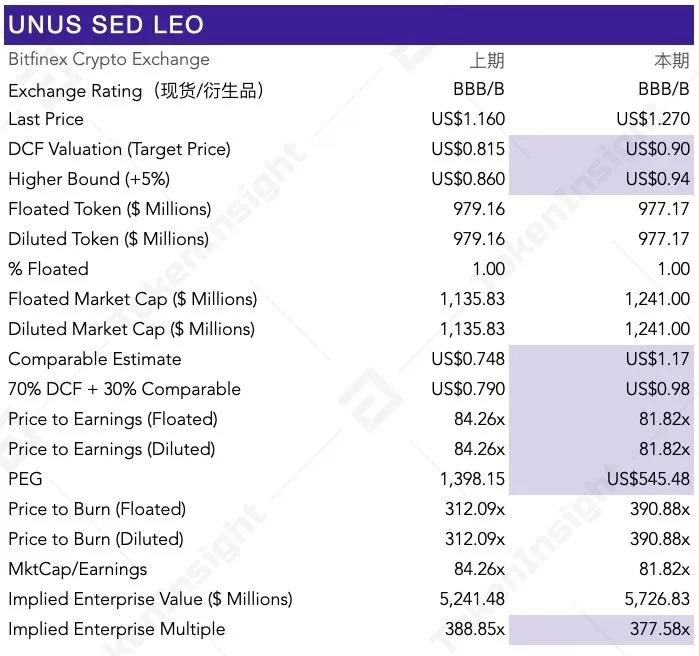Select the Higher Bound value US$0.860

pyautogui.click(x=468, y=179)
